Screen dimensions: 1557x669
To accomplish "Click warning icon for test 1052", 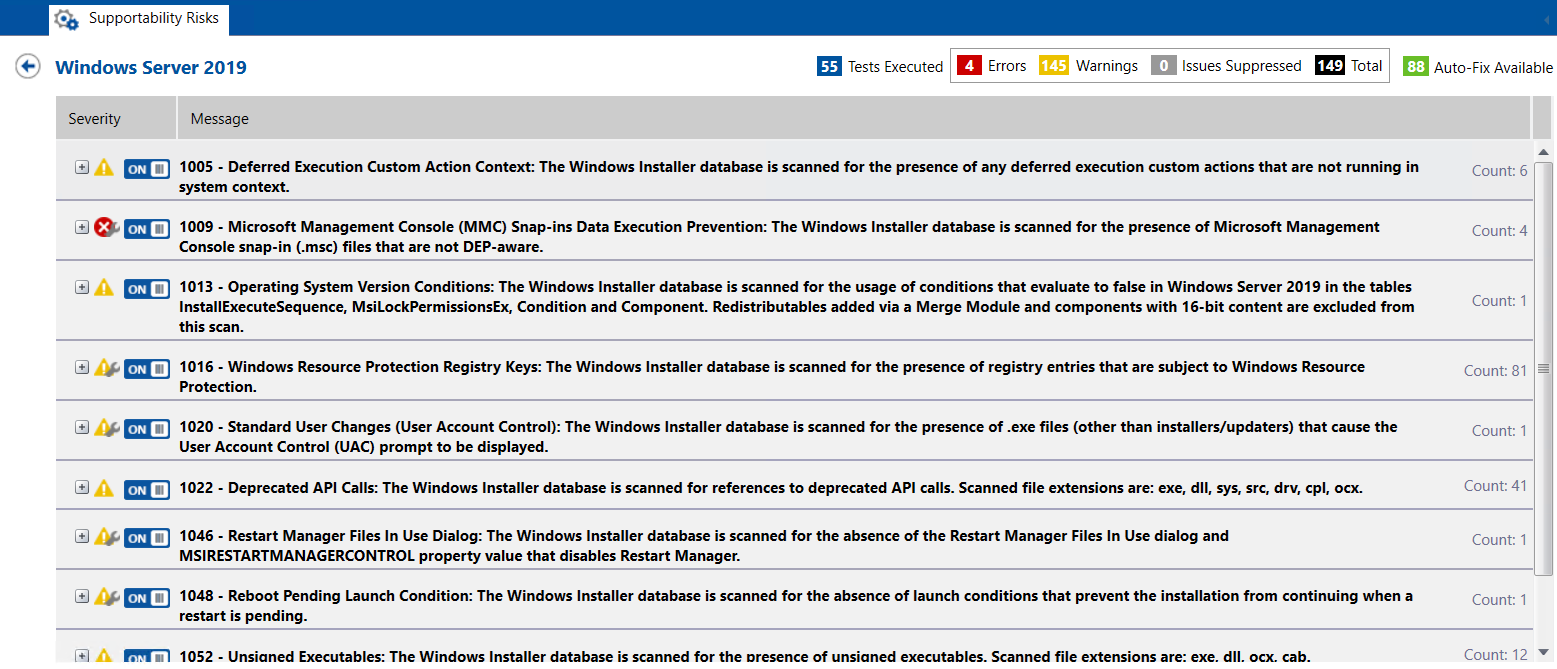I will click(104, 657).
